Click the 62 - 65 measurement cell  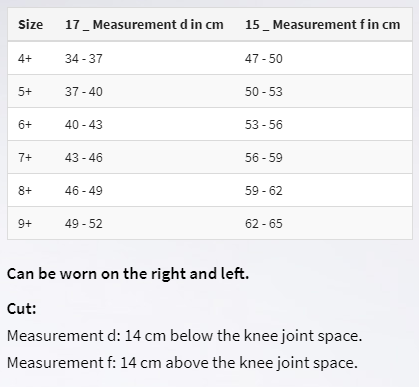(x=264, y=224)
